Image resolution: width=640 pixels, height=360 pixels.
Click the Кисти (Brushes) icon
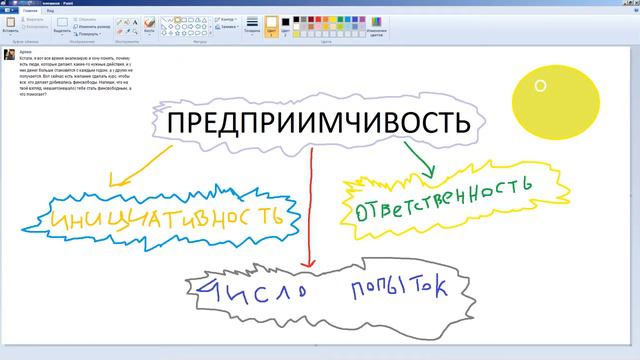point(149,23)
